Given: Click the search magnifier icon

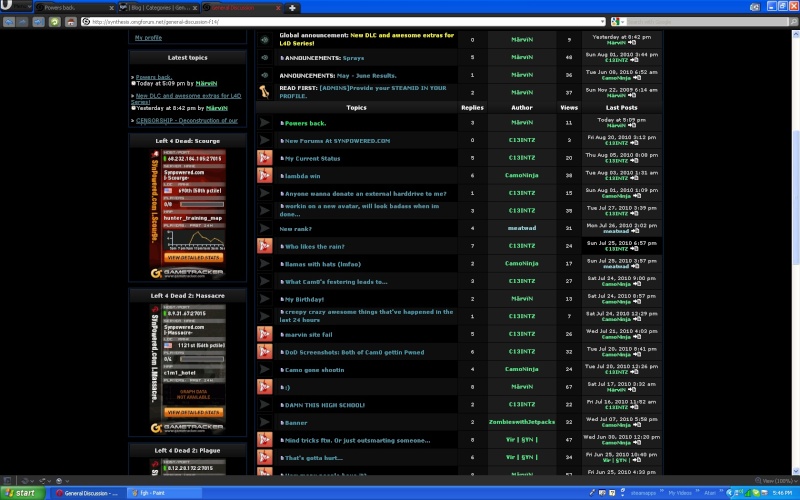Looking at the screenshot, I should 793,21.
